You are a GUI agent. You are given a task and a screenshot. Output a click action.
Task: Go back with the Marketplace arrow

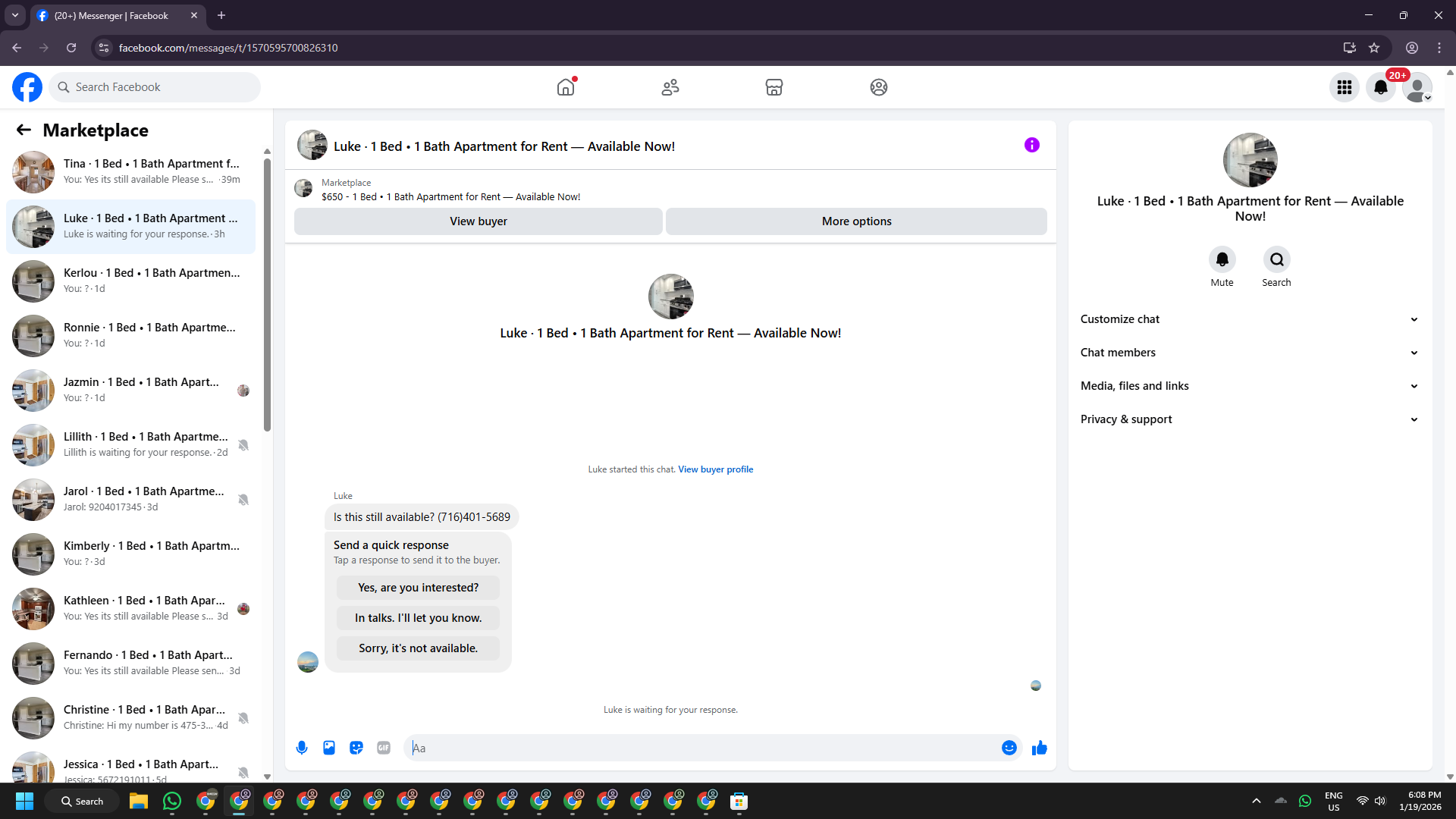click(x=24, y=130)
